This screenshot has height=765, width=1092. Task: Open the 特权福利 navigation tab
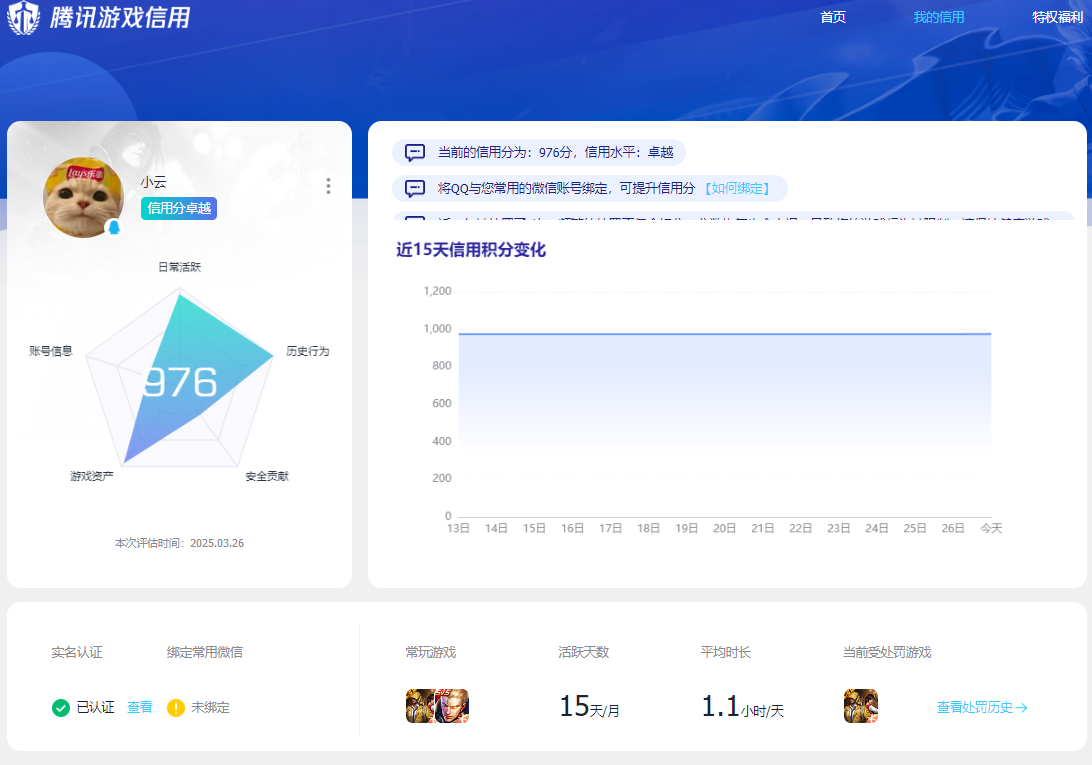pos(1058,17)
